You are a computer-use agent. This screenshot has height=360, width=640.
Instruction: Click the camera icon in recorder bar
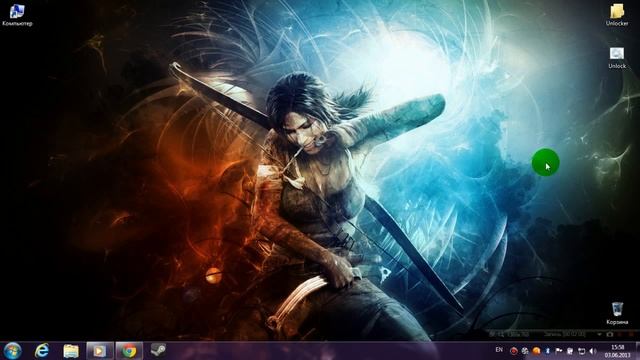[x=610, y=334]
